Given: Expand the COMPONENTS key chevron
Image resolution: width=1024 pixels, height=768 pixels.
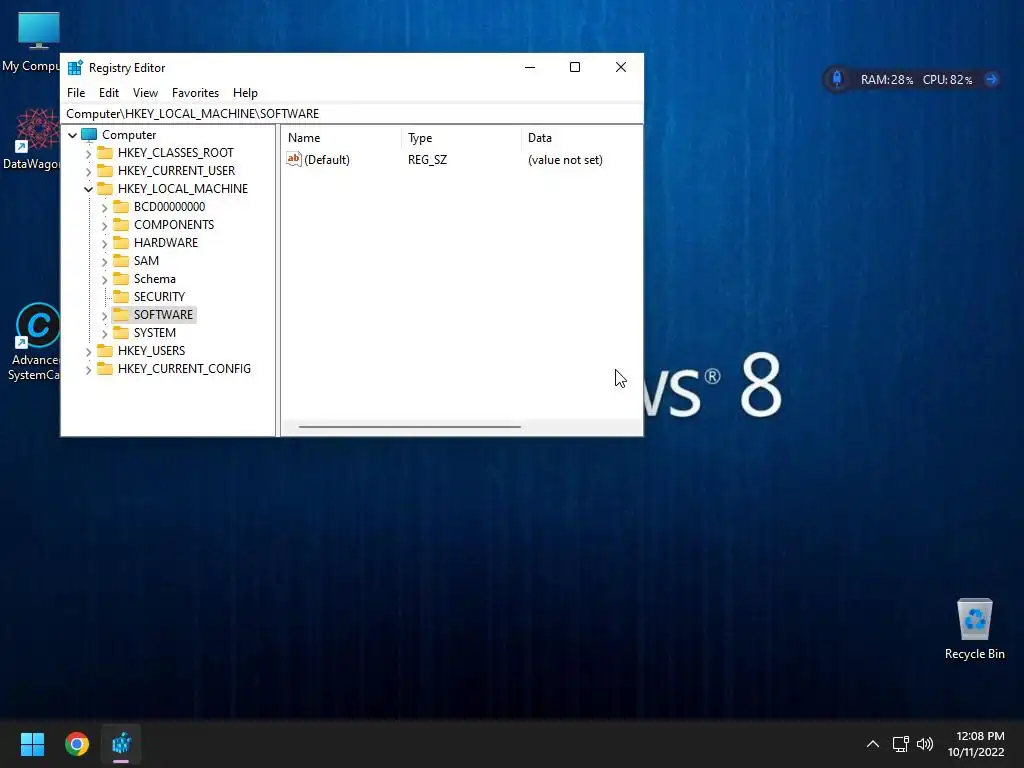Looking at the screenshot, I should (x=104, y=225).
